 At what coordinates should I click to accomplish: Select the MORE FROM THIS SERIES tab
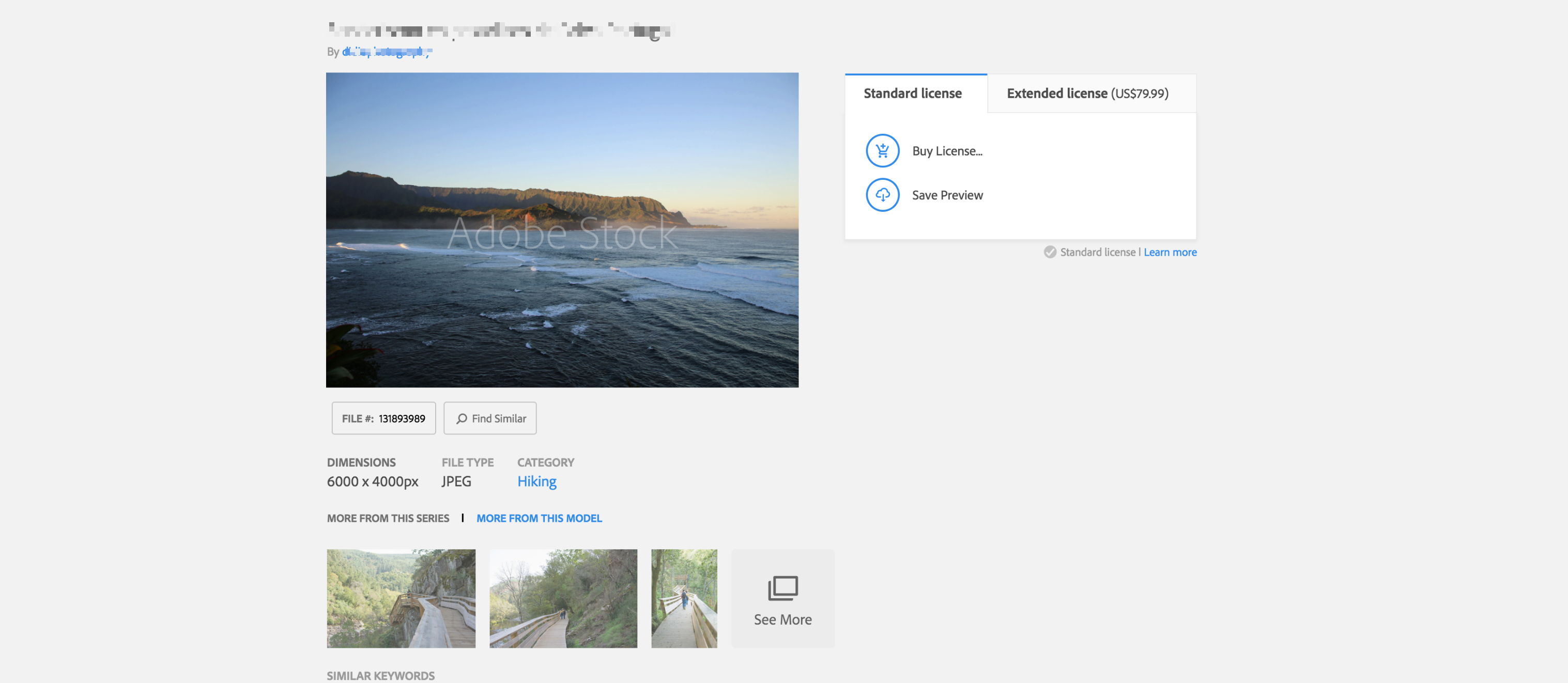click(388, 518)
